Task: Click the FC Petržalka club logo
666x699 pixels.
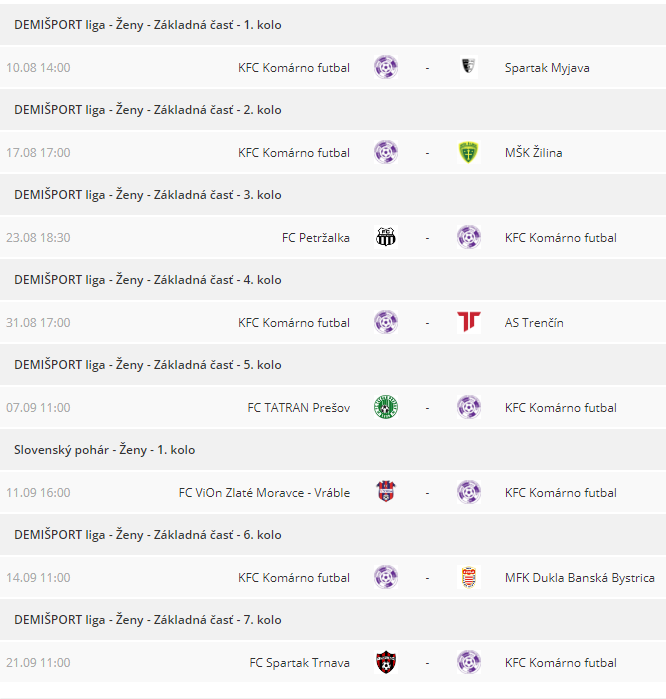Action: [386, 238]
